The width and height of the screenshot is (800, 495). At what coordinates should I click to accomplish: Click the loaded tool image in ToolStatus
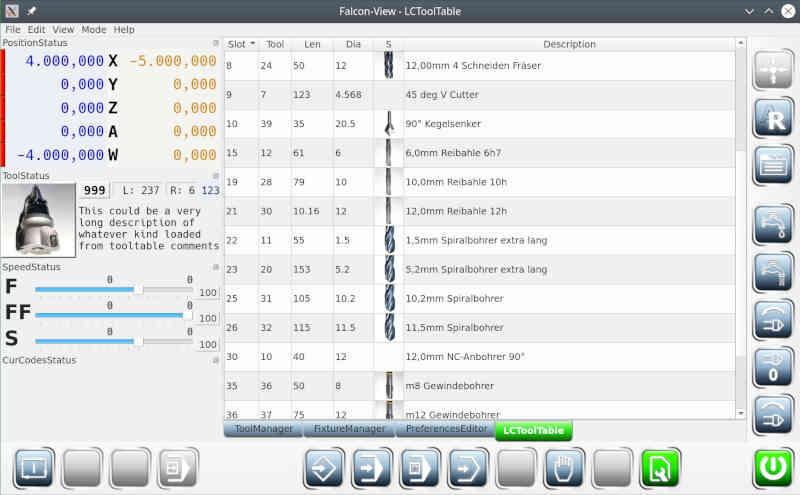point(39,220)
